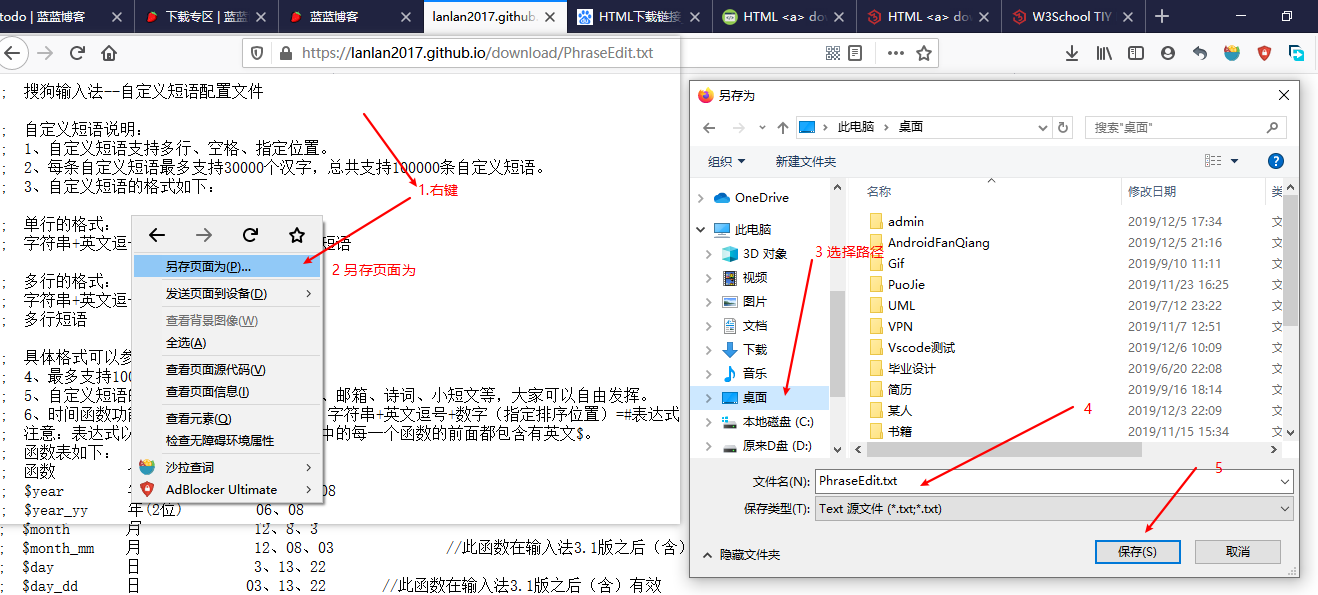Click the 搜索"桌面" search box

[1185, 128]
